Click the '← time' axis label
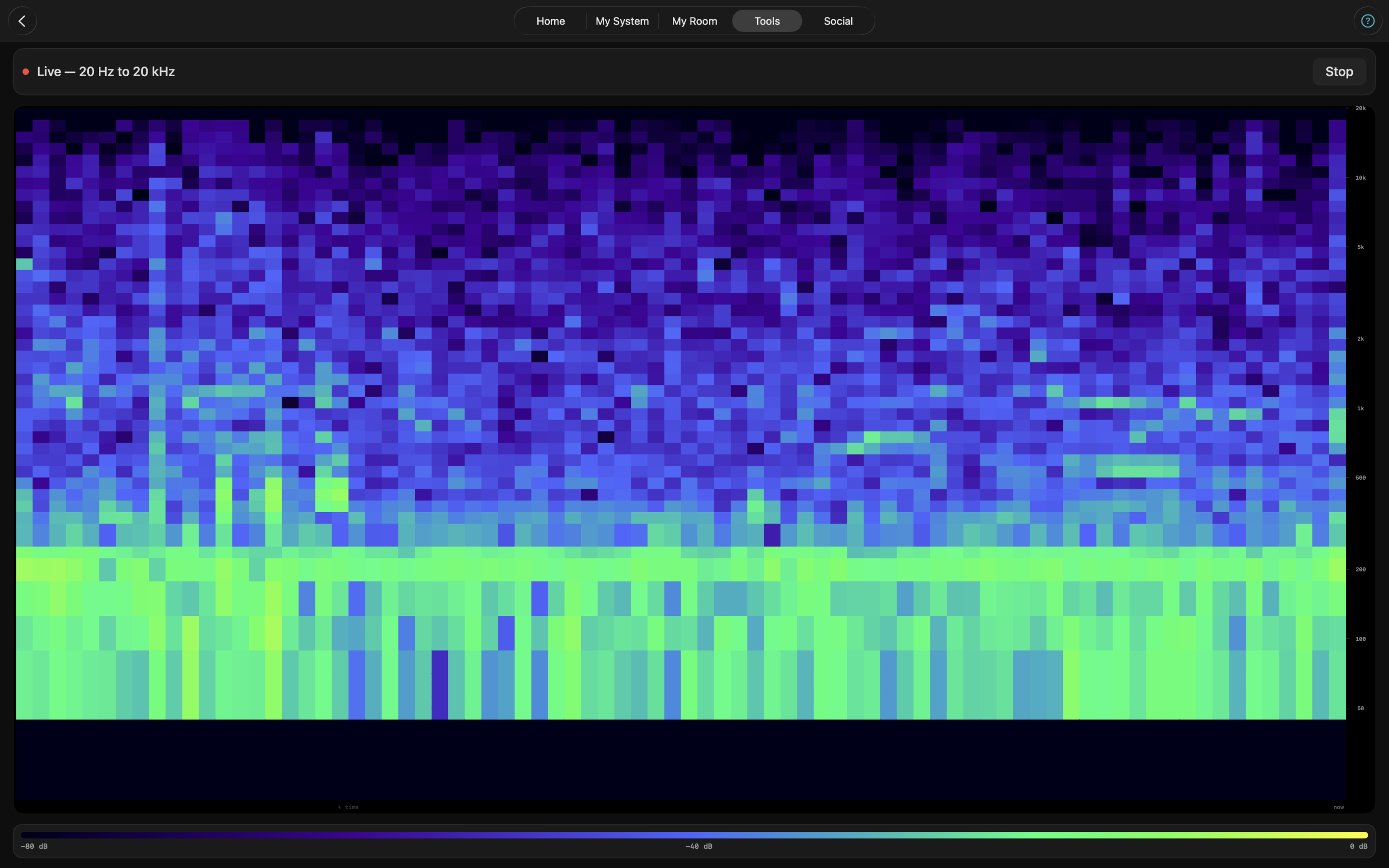 (x=348, y=807)
